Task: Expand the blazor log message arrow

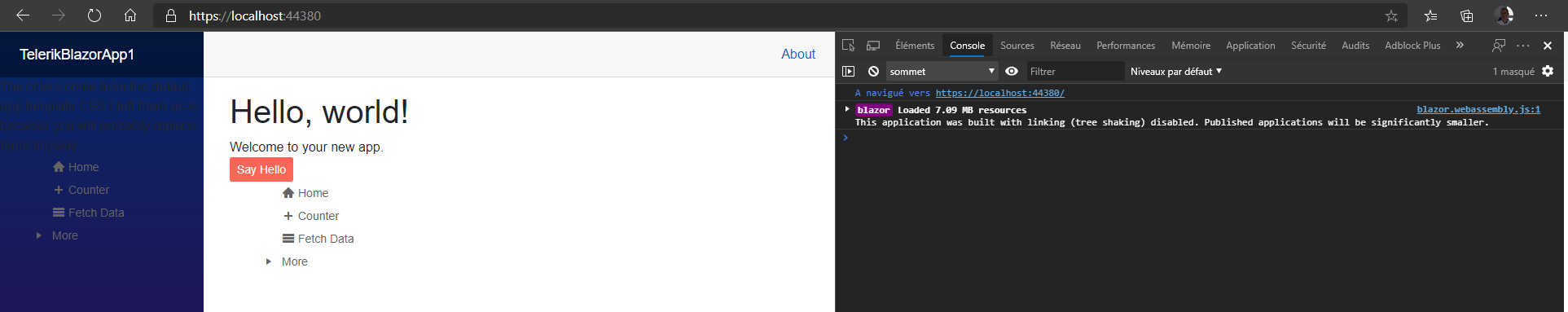Action: coord(847,109)
